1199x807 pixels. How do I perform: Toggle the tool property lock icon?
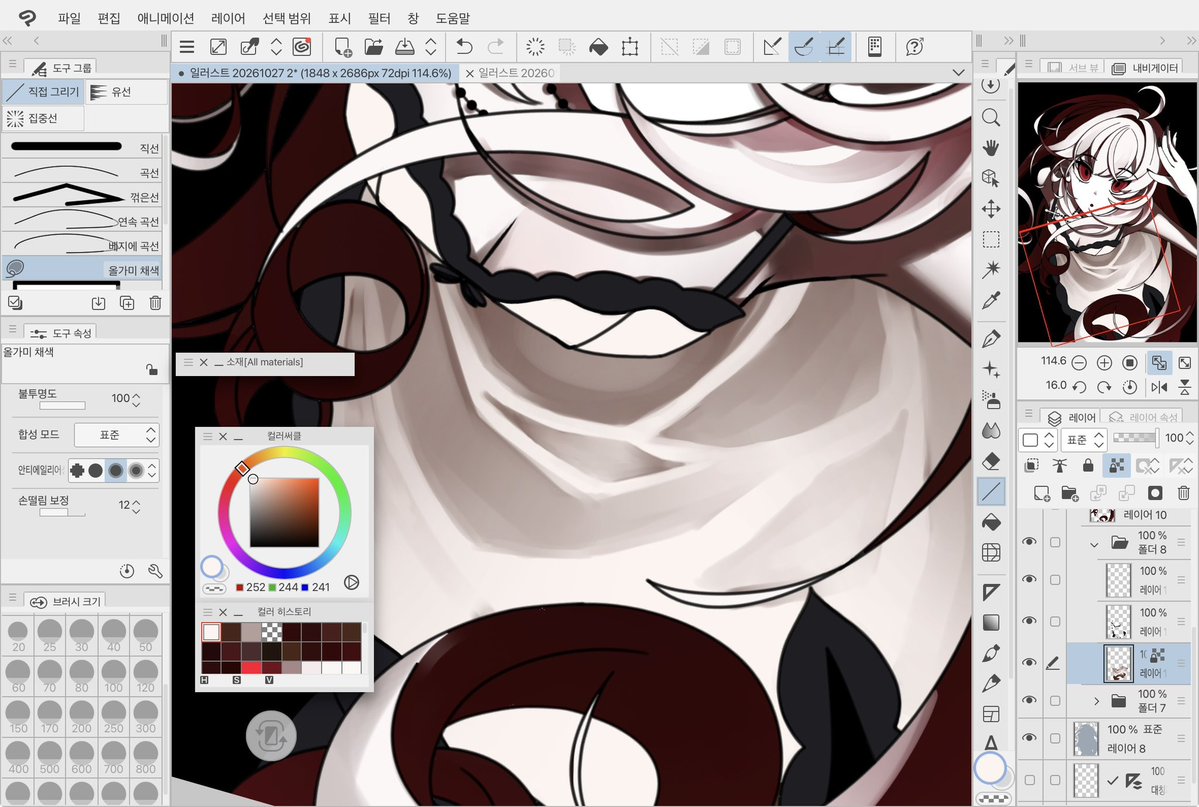[152, 369]
